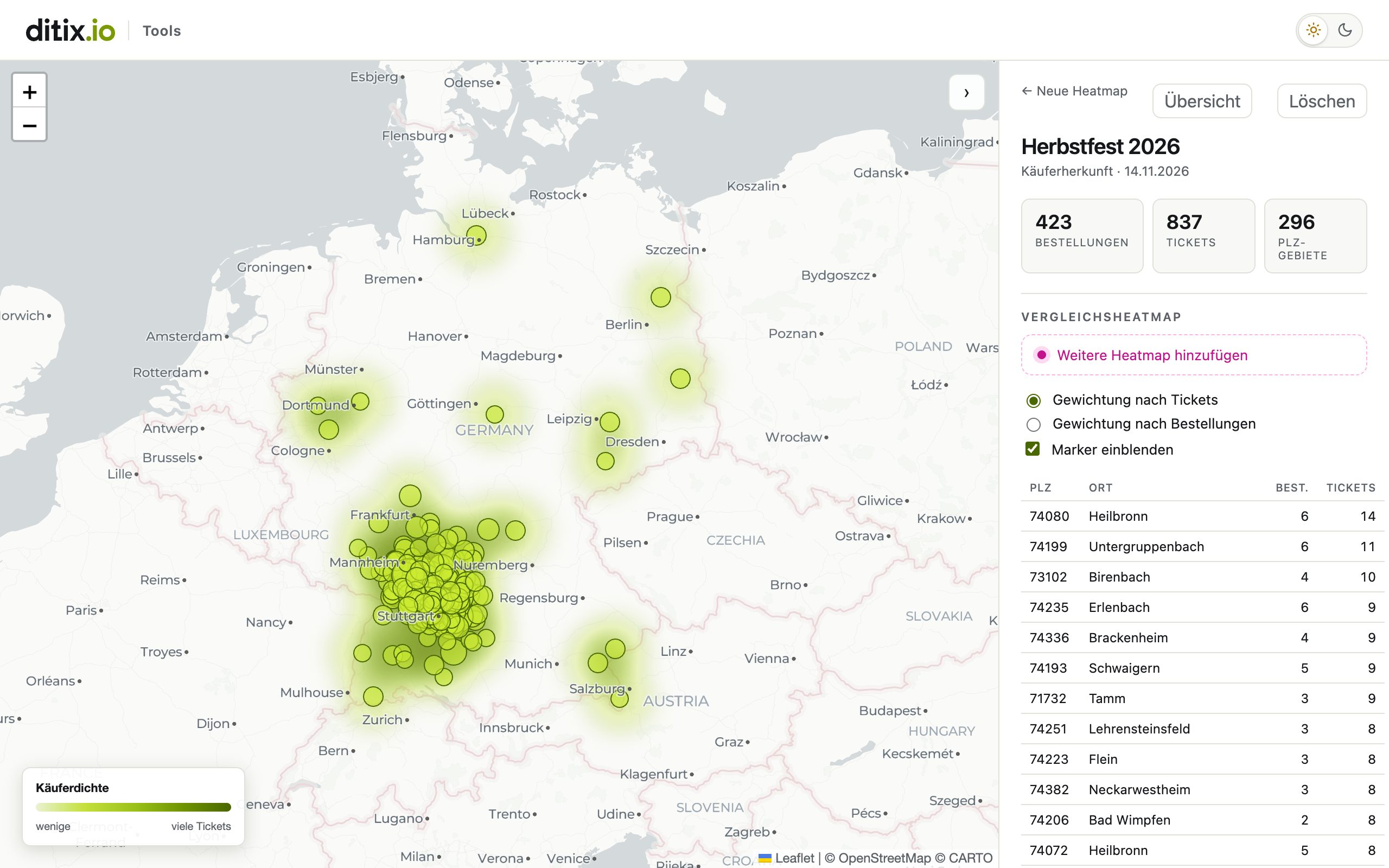Click the Käuferdichte gradient legend bar
The height and width of the screenshot is (868, 1389).
click(133, 807)
